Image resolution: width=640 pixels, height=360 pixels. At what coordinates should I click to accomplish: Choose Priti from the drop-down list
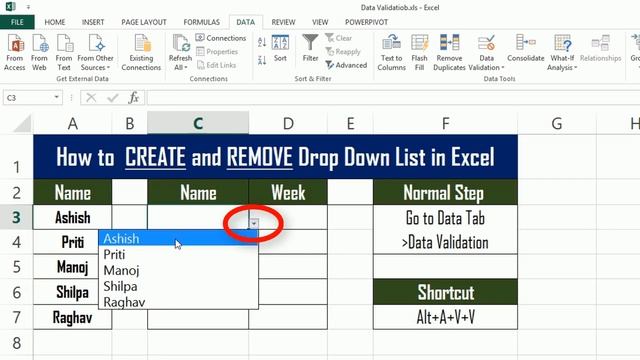pyautogui.click(x=178, y=254)
